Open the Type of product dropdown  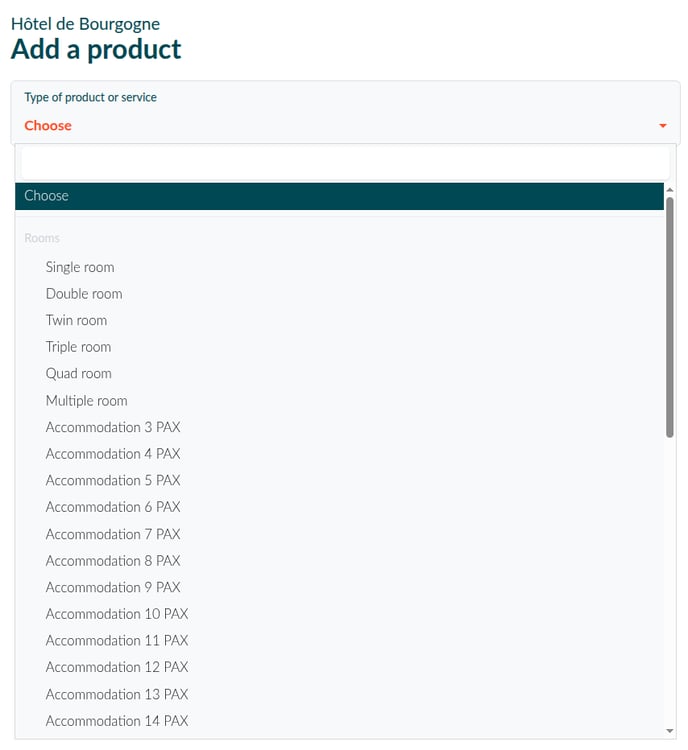345,113
